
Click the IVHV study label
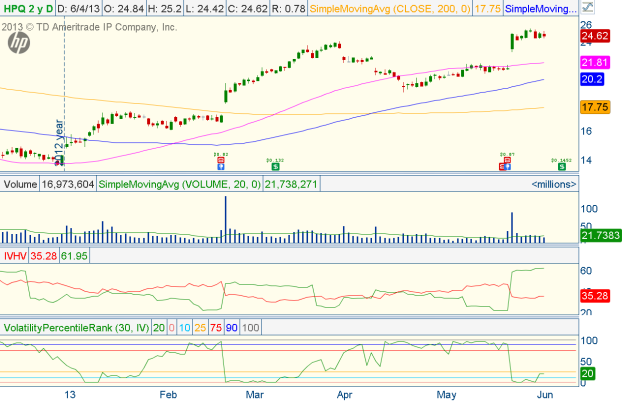pyautogui.click(x=15, y=257)
